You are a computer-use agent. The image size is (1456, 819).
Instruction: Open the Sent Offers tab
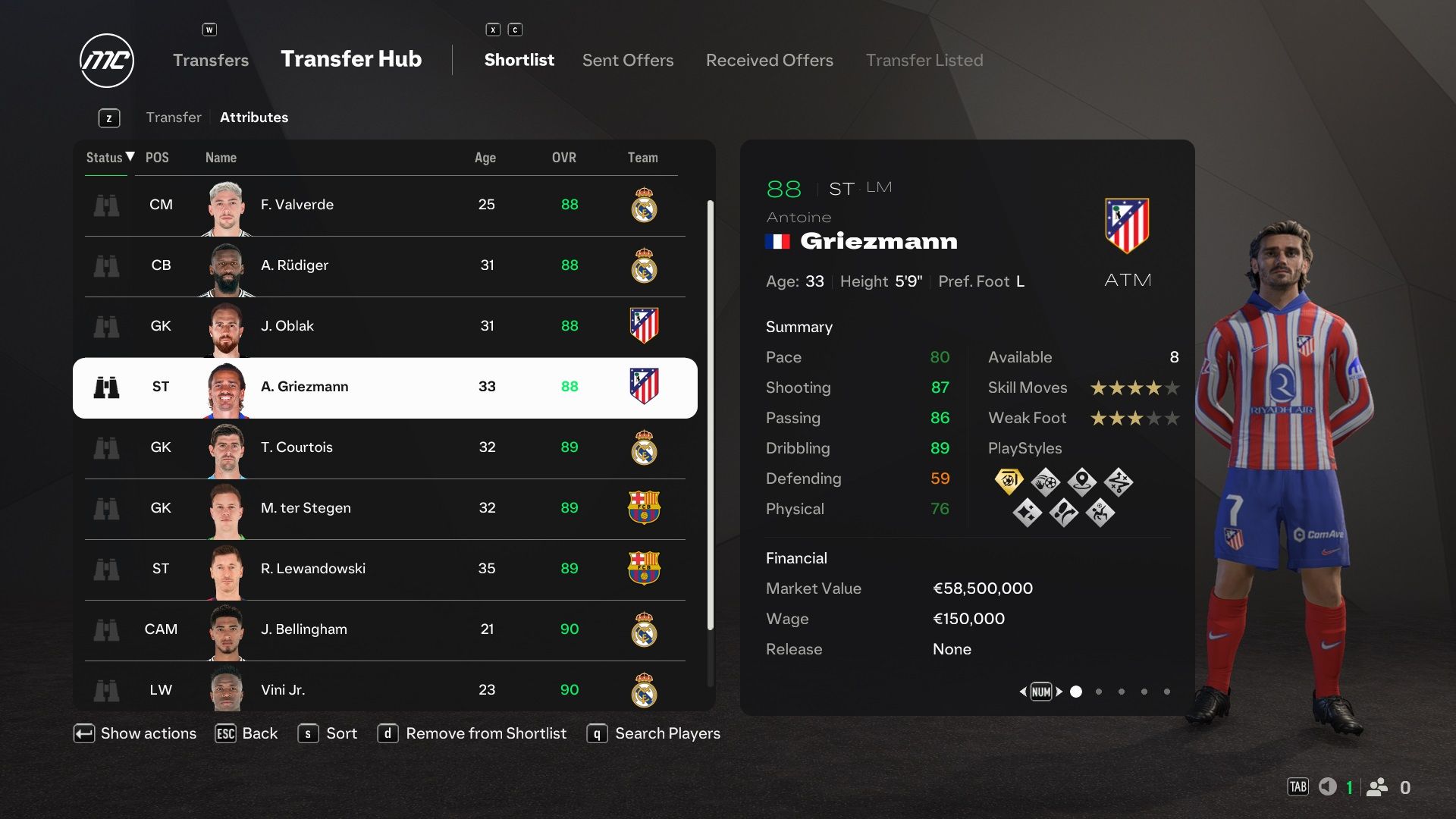pos(627,58)
